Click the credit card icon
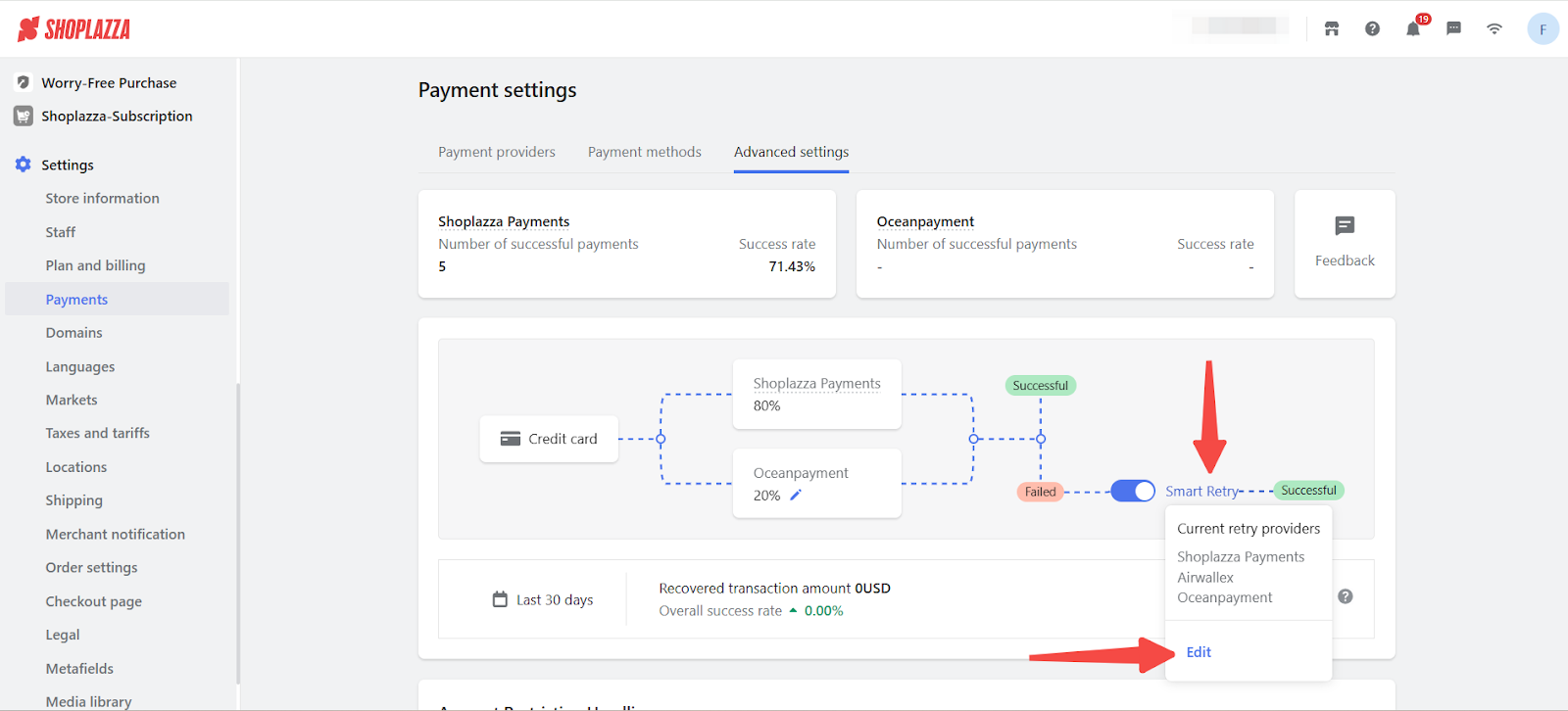 [510, 439]
